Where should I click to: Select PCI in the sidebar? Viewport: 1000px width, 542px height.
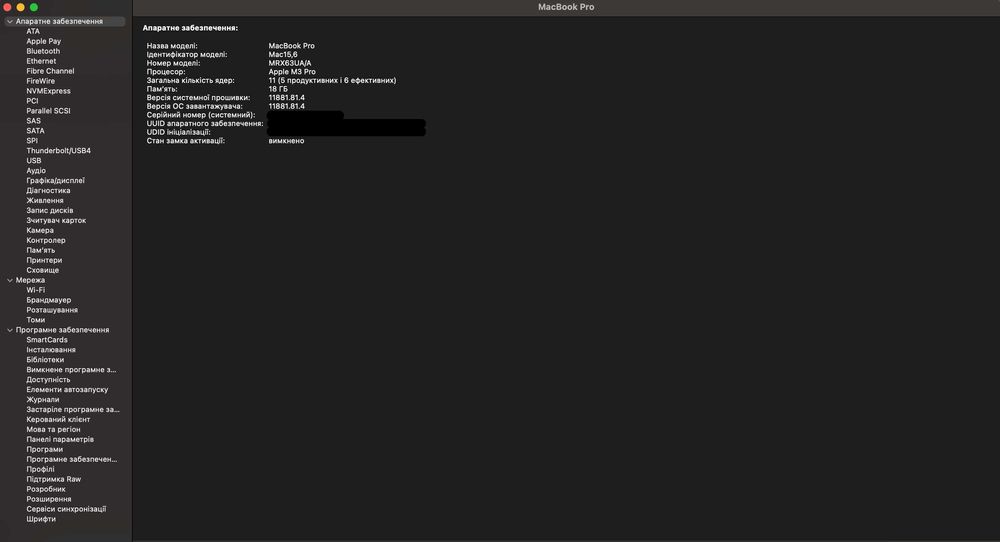(33, 101)
